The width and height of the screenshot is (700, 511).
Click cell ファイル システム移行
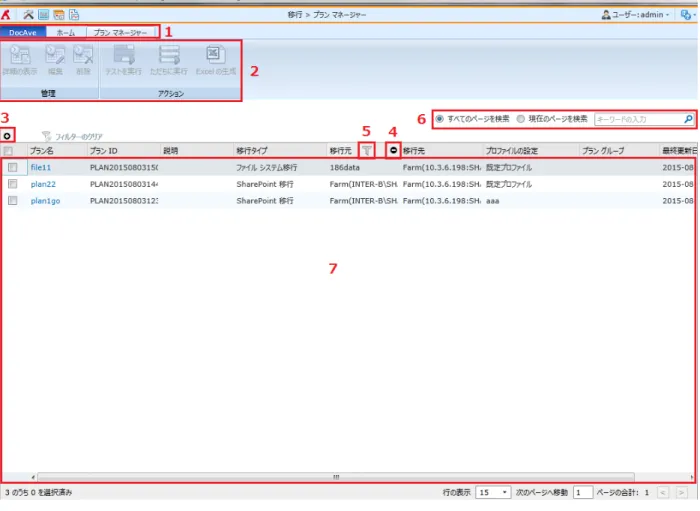point(267,167)
